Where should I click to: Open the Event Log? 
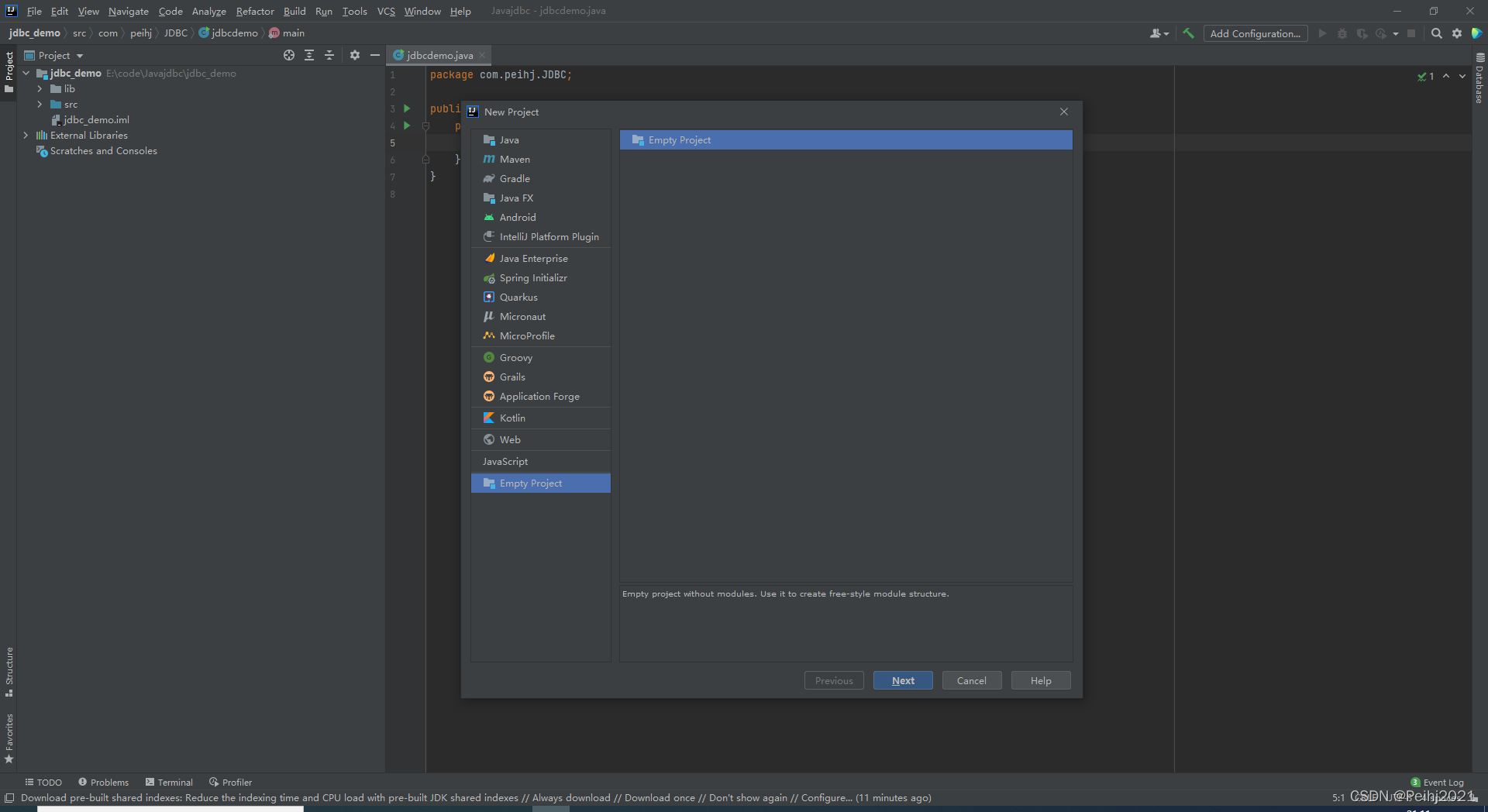point(1438,782)
